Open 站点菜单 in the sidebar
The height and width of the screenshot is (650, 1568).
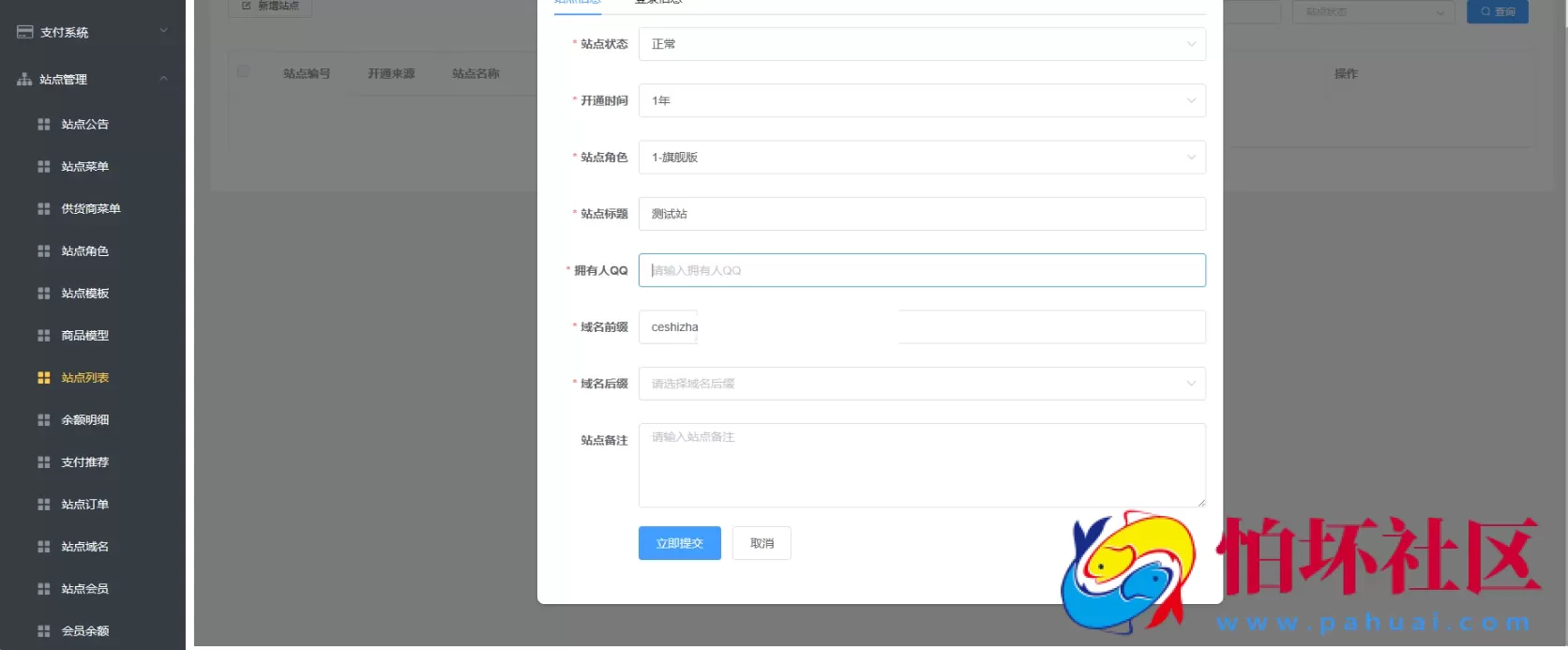pyautogui.click(x=84, y=166)
